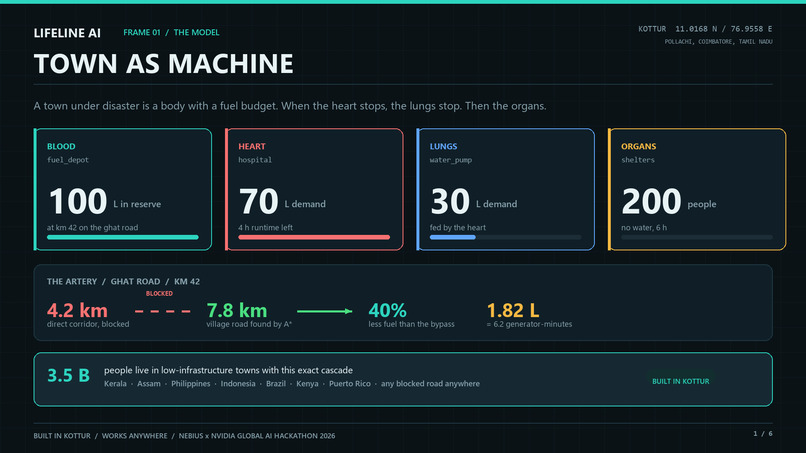806x453 pixels.
Task: Click the TOWN AS MACHINE heading
Action: [x=163, y=64]
